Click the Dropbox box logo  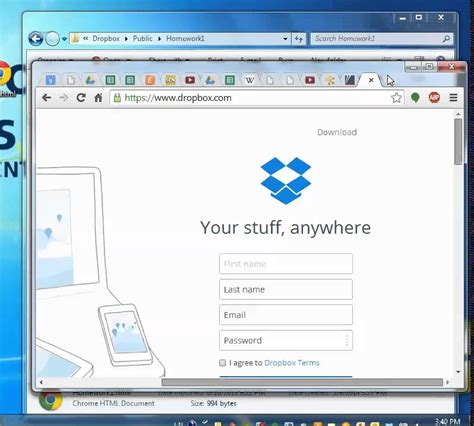pyautogui.click(x=286, y=180)
